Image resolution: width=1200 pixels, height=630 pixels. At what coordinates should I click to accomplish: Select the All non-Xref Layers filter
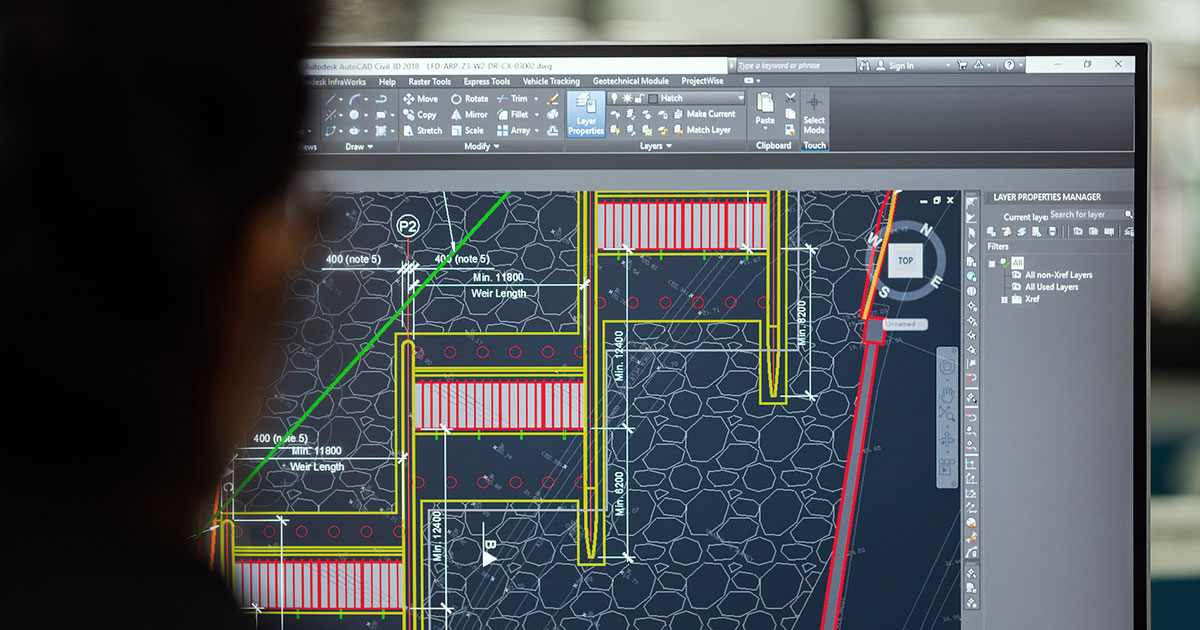(1058, 275)
